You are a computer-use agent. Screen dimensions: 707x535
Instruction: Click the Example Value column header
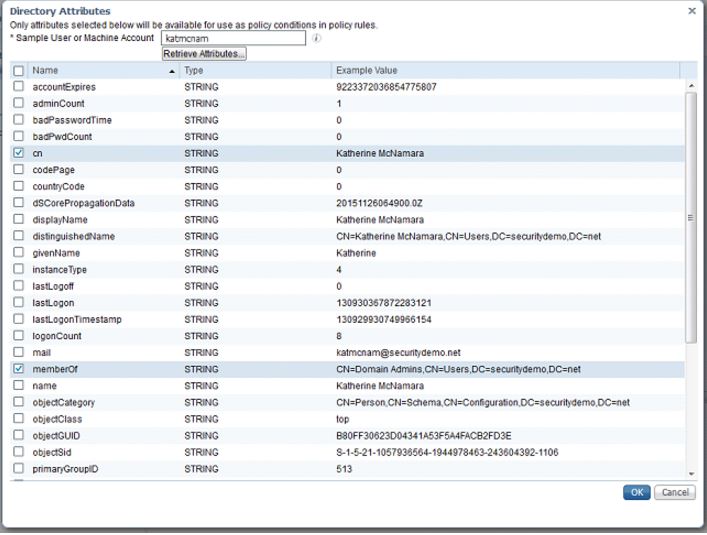pos(505,71)
